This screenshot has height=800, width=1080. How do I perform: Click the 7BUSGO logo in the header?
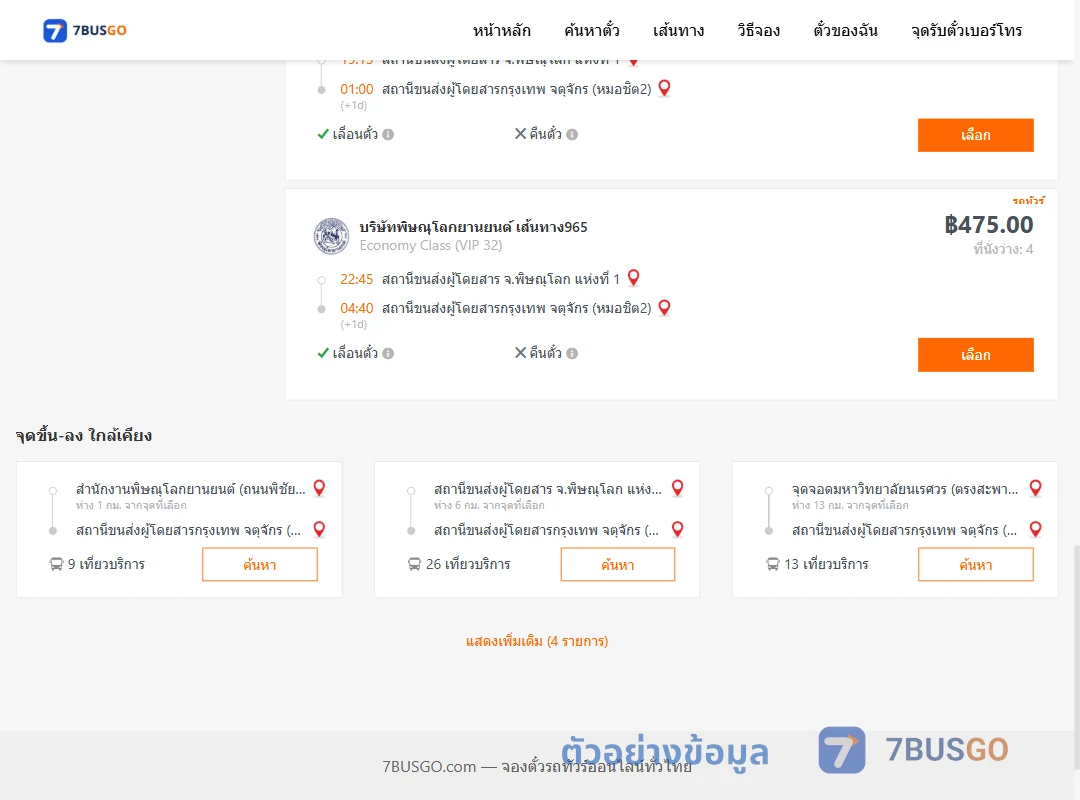pyautogui.click(x=85, y=30)
